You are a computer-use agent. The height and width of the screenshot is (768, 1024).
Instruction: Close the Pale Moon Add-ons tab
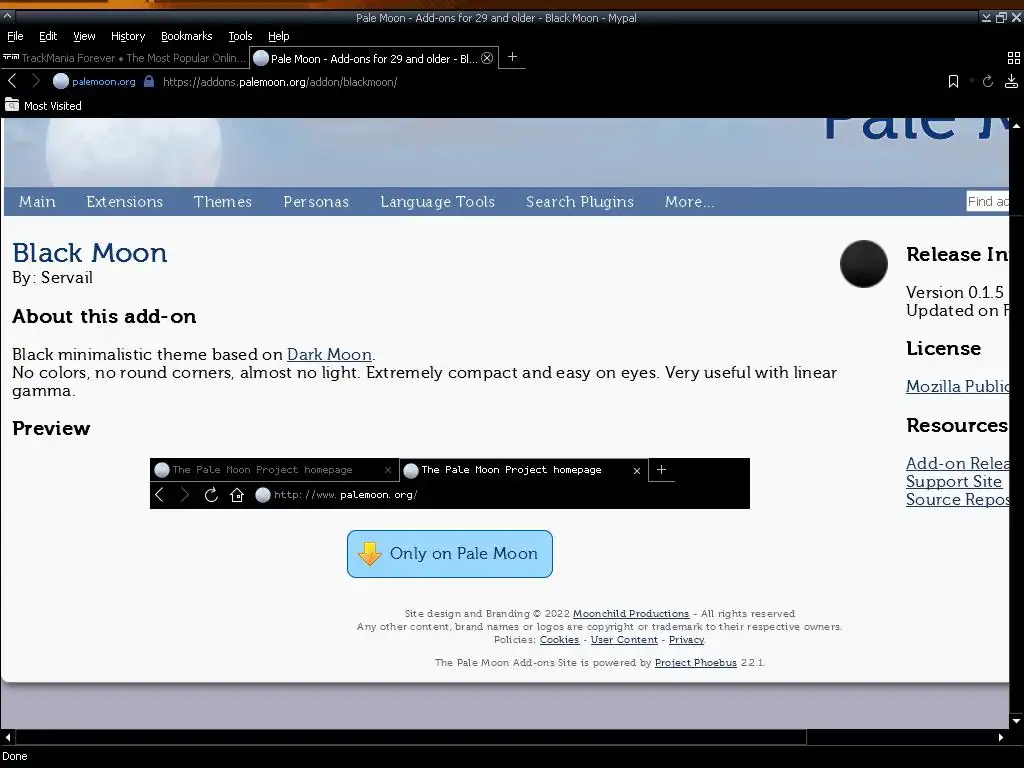487,58
